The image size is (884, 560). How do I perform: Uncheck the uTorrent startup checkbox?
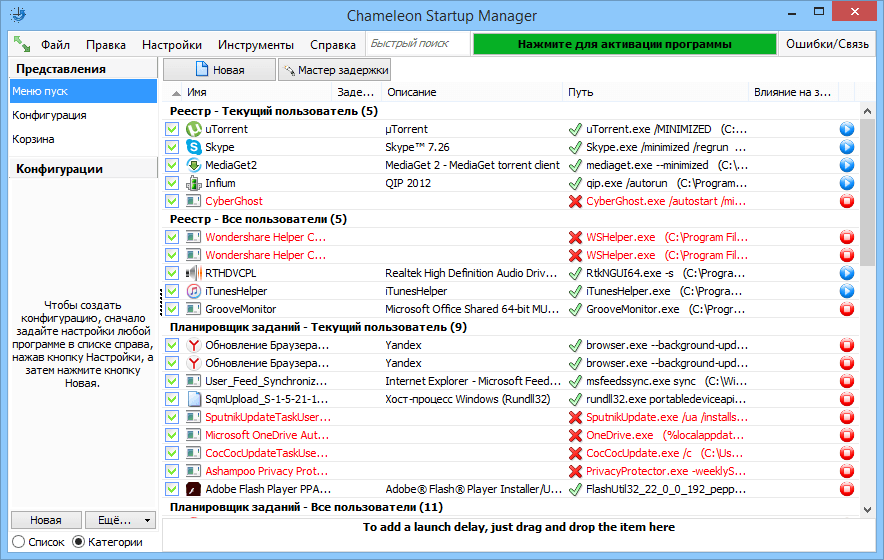pyautogui.click(x=172, y=129)
